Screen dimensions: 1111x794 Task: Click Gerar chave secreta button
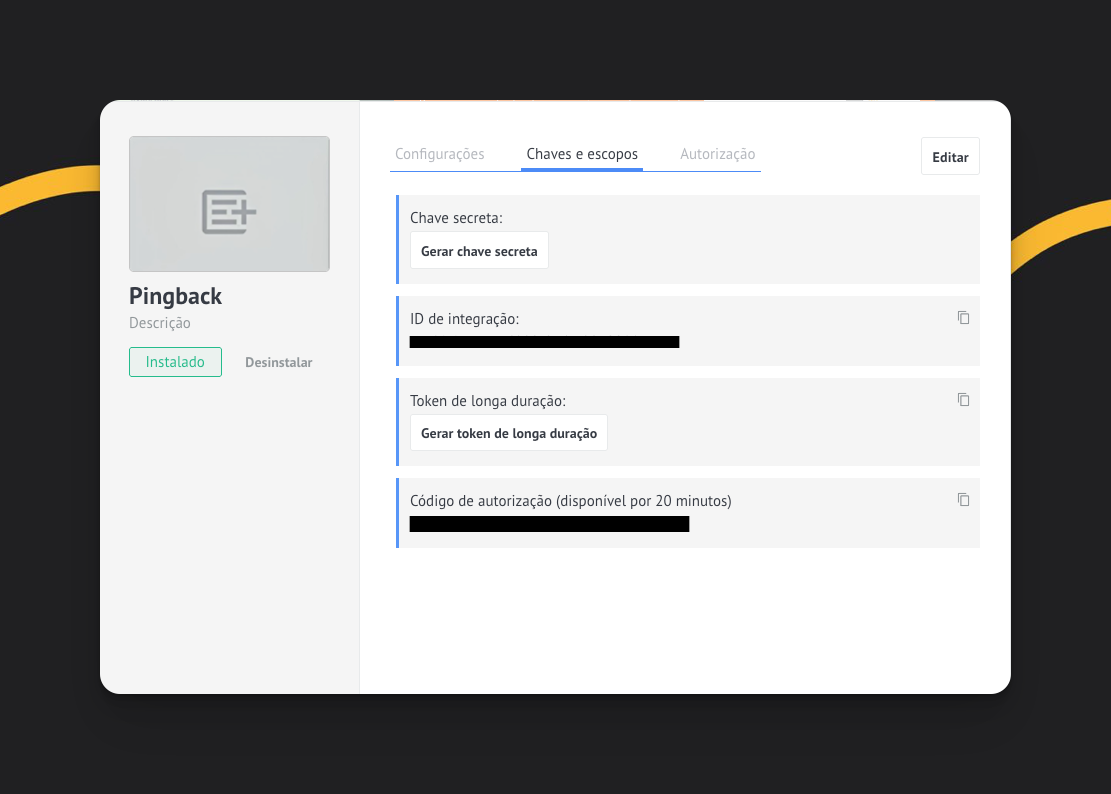pyautogui.click(x=479, y=251)
